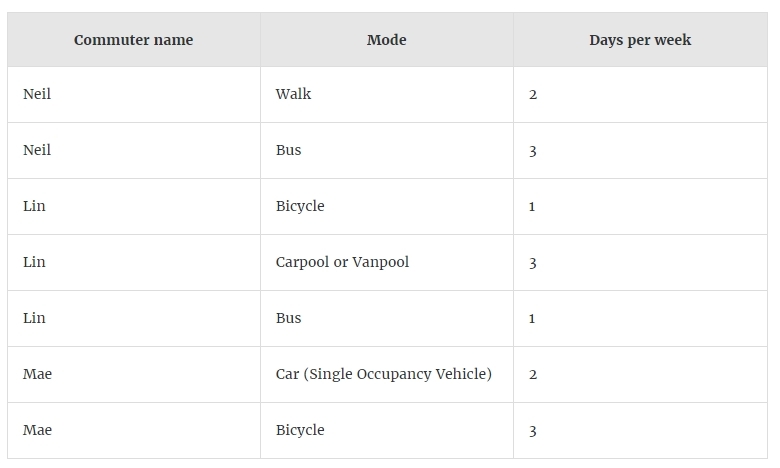Select the Walk mode cell
Viewport: 780px width, 468px height.
[387, 94]
